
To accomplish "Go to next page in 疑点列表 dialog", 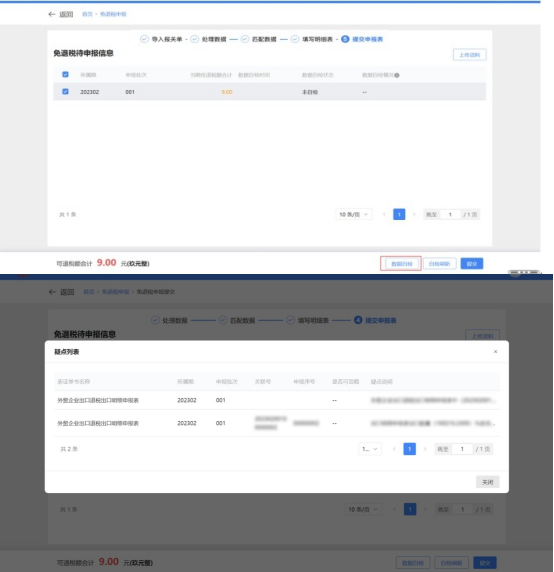I will click(425, 449).
